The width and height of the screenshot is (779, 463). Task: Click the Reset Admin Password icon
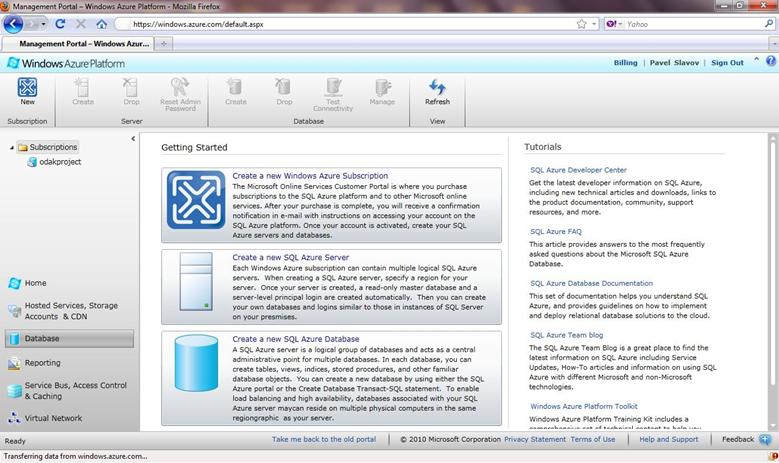pyautogui.click(x=180, y=86)
